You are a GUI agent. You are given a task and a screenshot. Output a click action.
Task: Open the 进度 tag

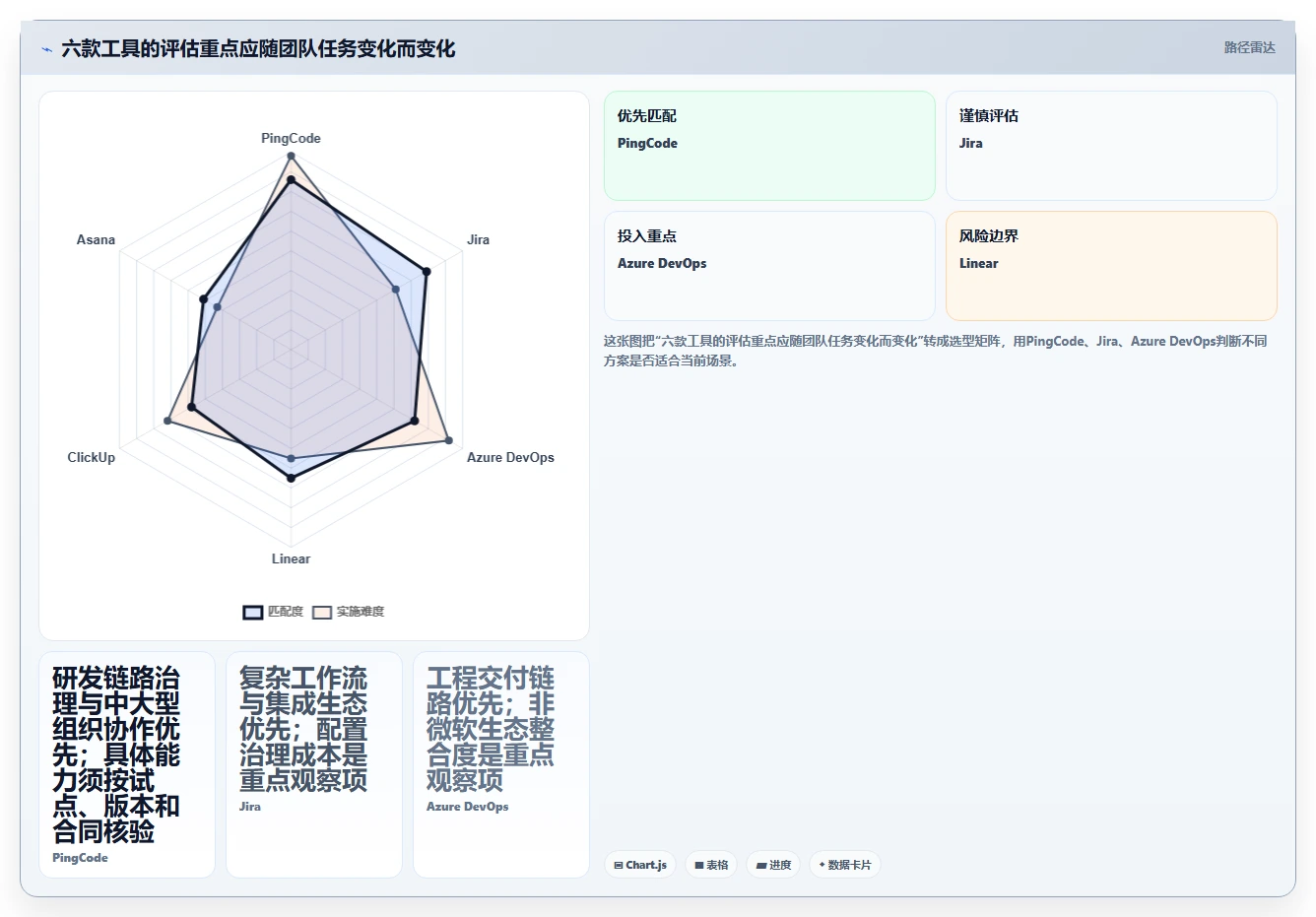click(x=773, y=865)
